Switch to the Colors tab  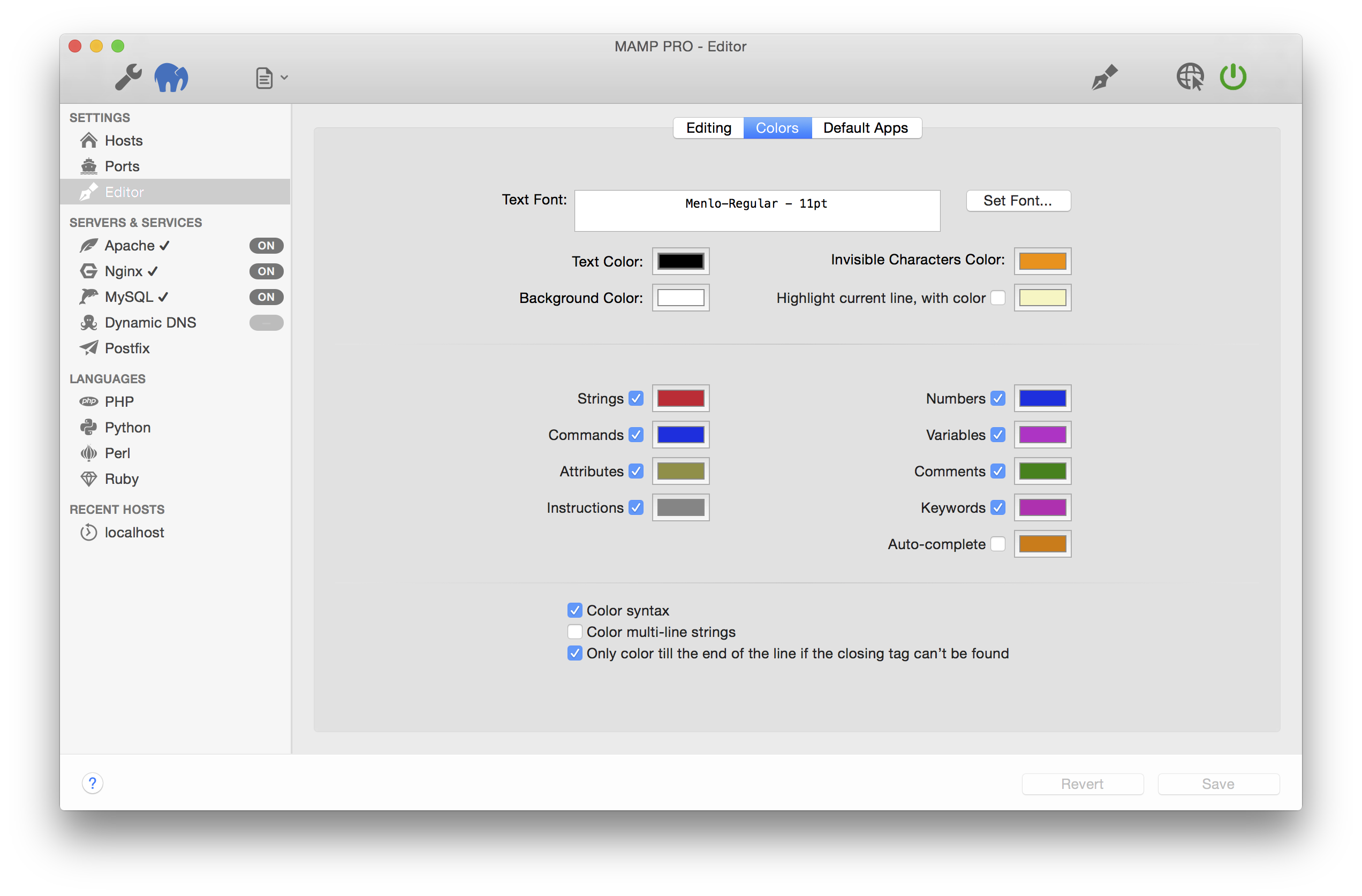pyautogui.click(x=777, y=127)
